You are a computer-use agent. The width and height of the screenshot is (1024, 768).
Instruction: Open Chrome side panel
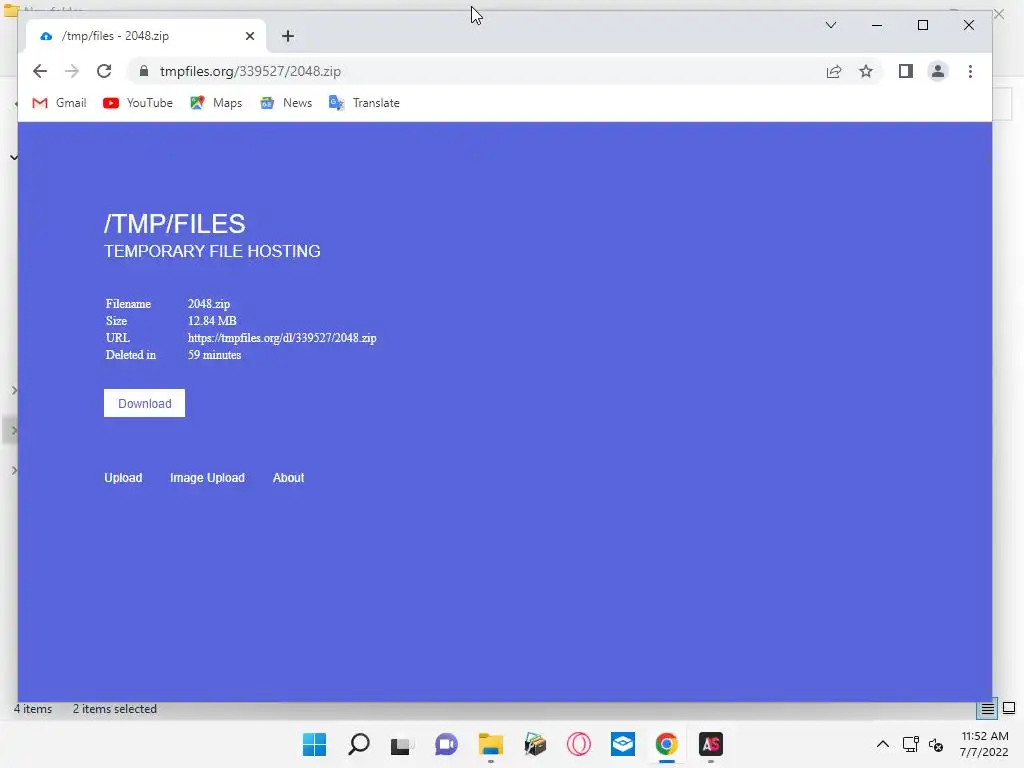click(x=906, y=71)
